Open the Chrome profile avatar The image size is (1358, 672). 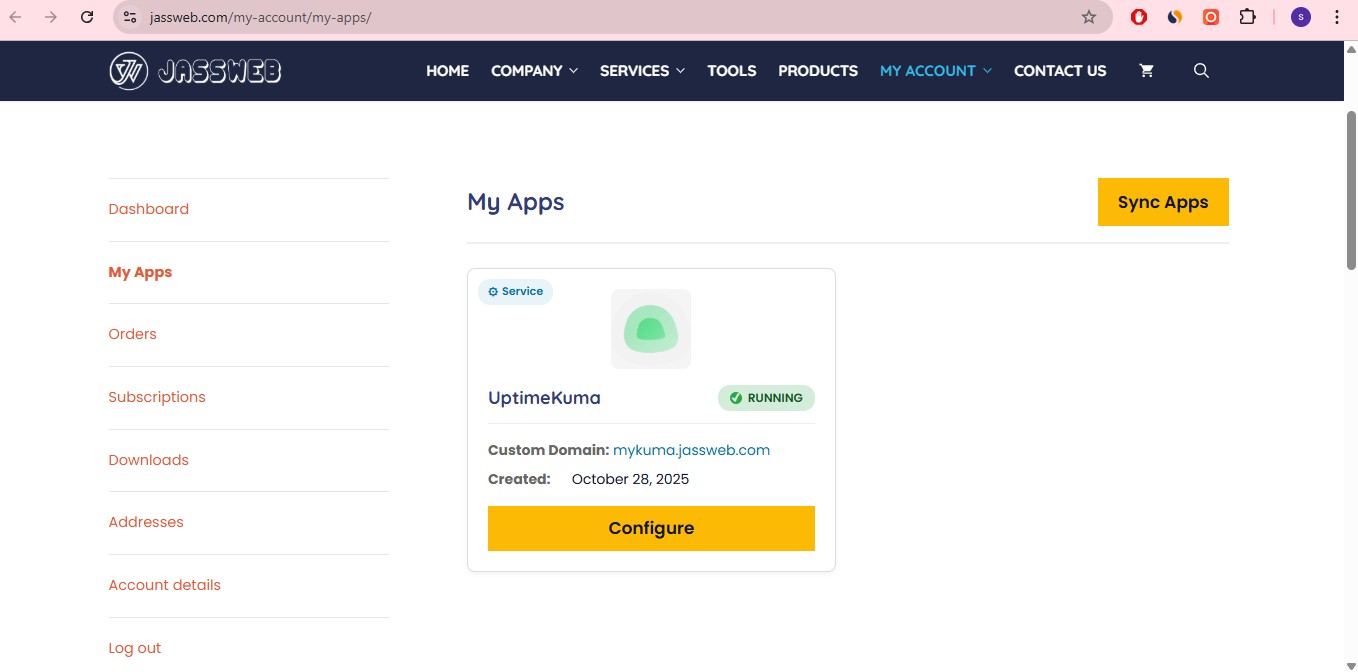point(1301,17)
